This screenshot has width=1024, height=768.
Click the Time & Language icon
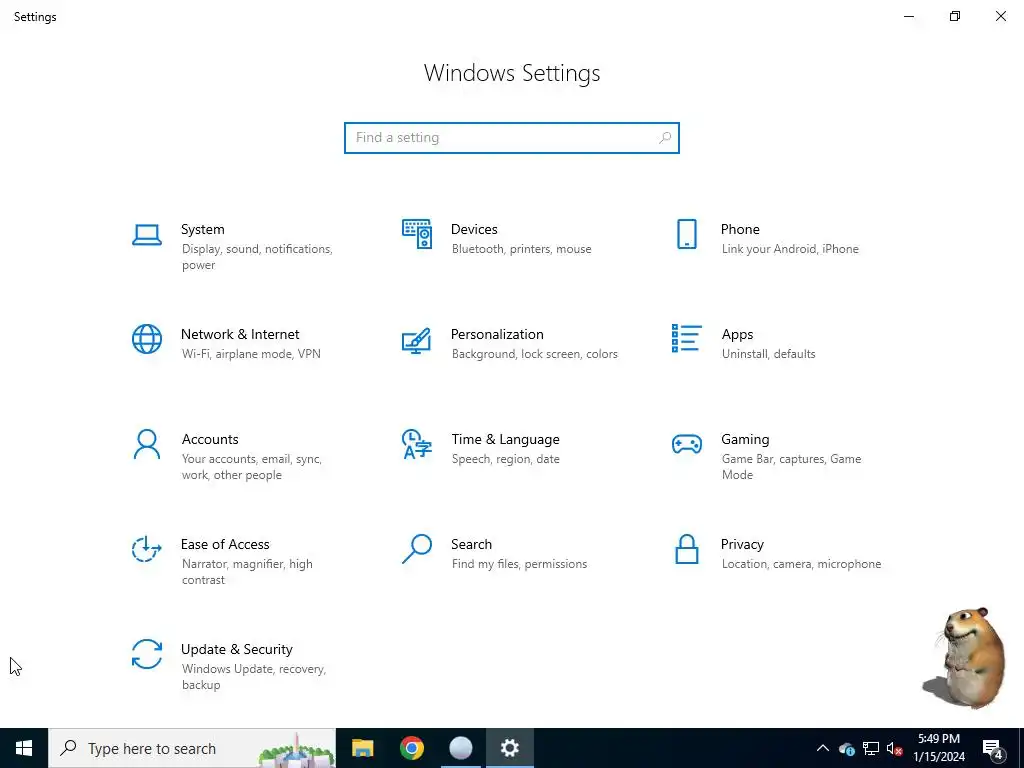tap(417, 444)
